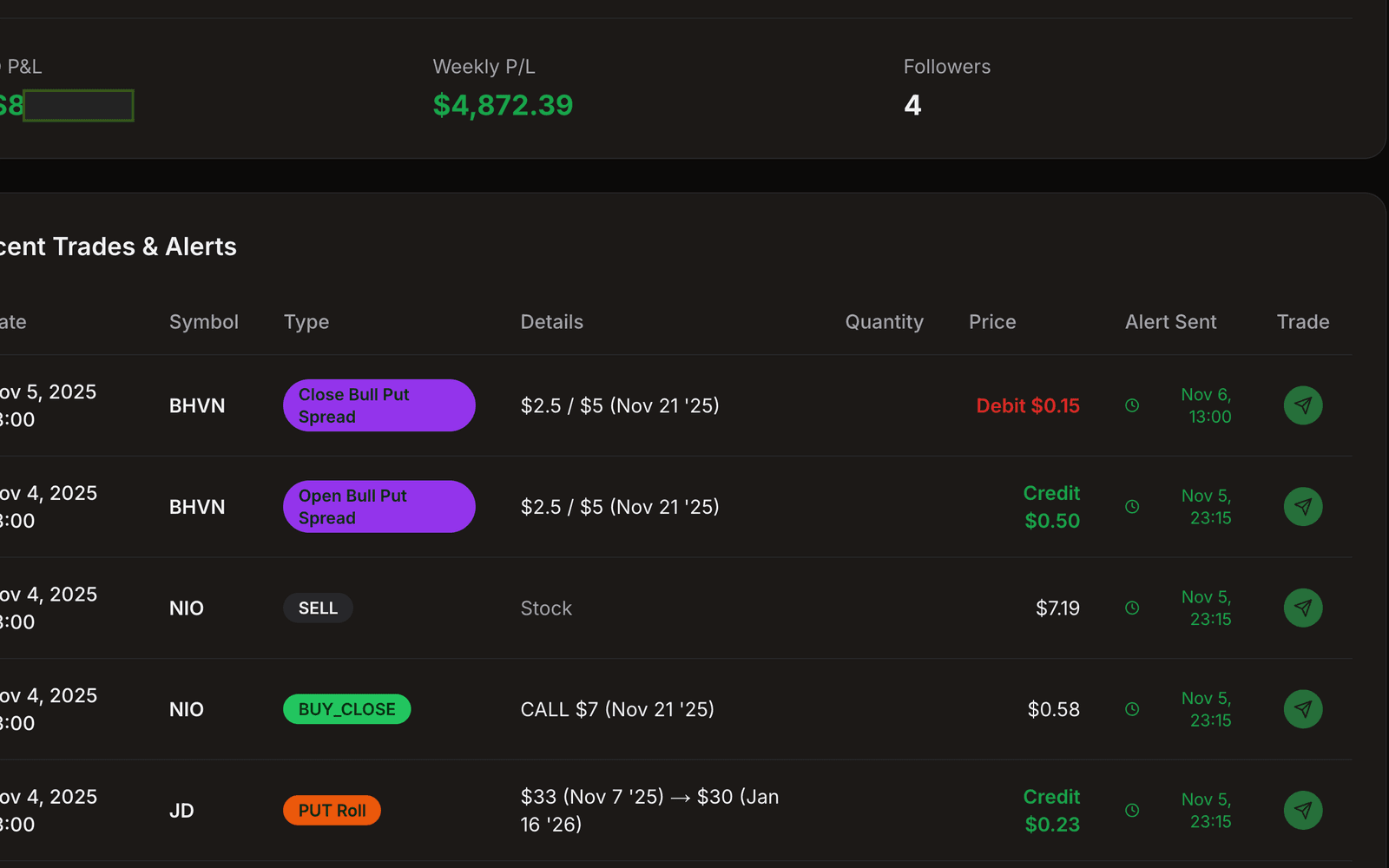Click Trades & Alerts section heading

[117, 247]
